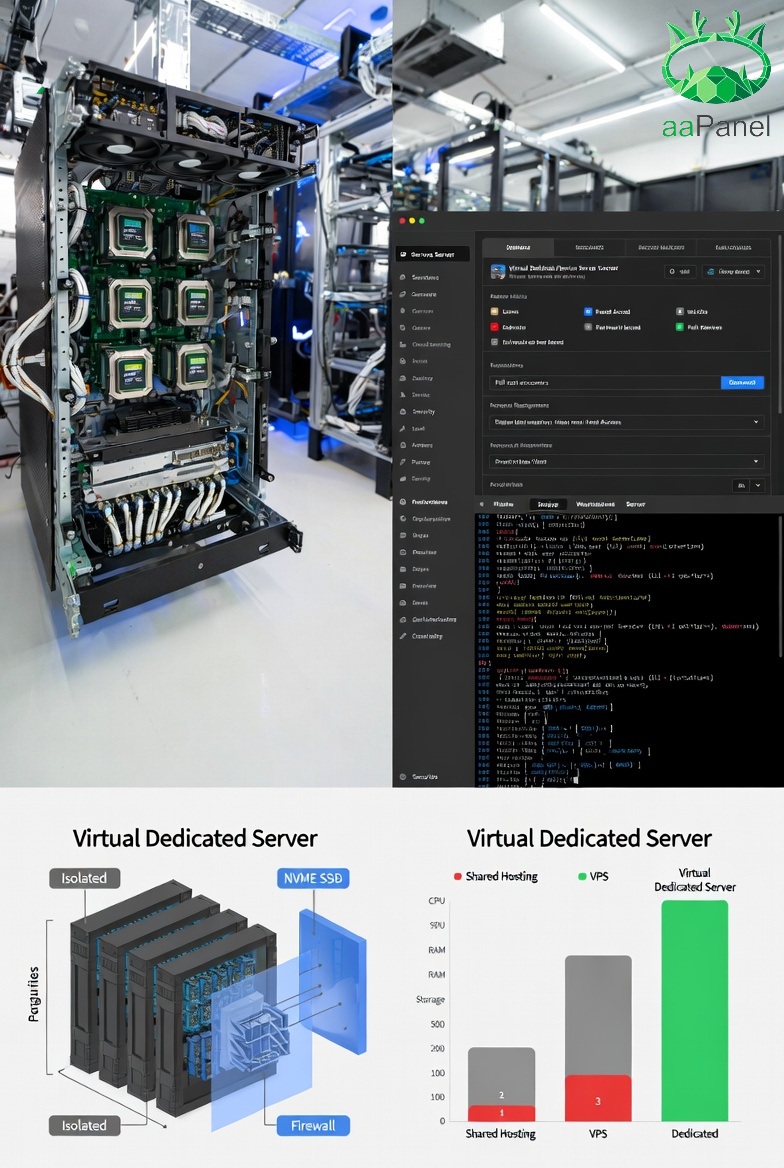Open the Security item with shield icon in sidebar

(x=417, y=412)
